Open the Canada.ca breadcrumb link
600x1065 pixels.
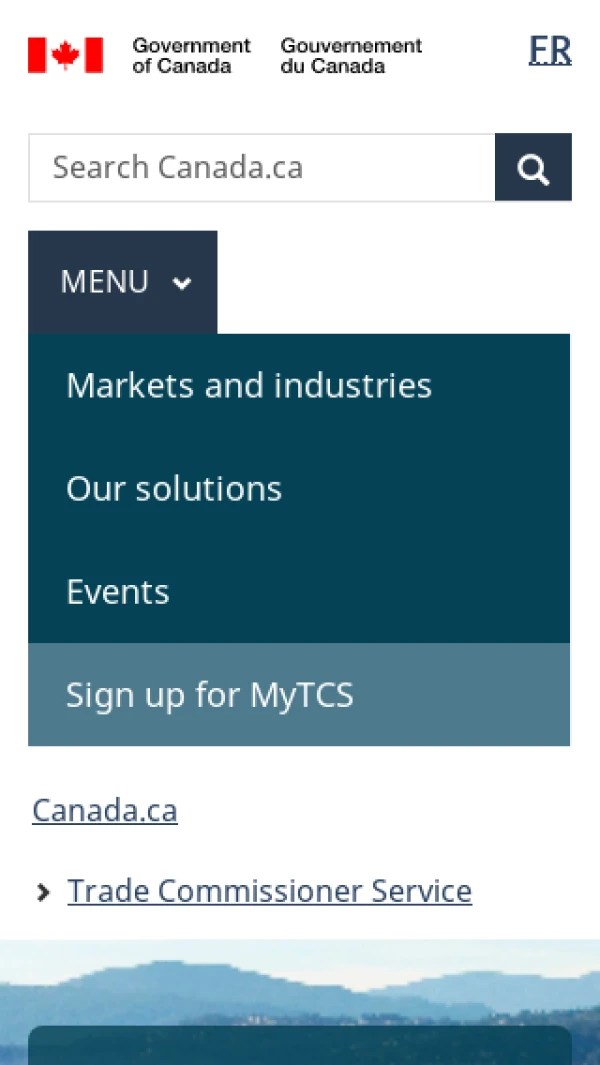coord(105,810)
